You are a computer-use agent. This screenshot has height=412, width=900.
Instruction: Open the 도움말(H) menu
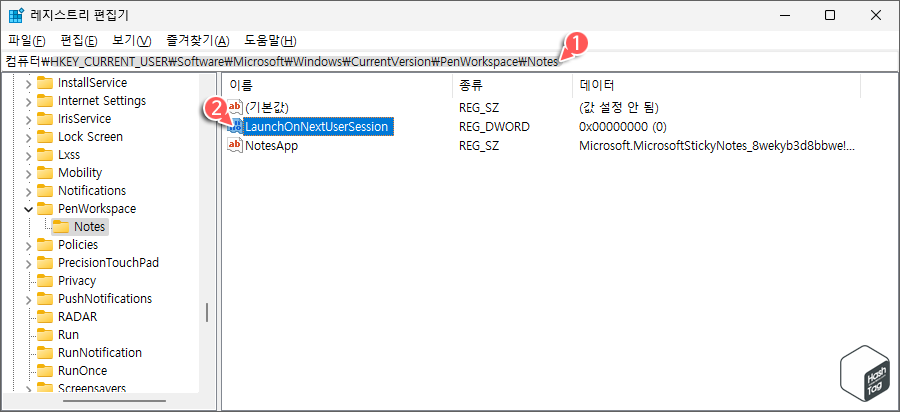[270, 41]
